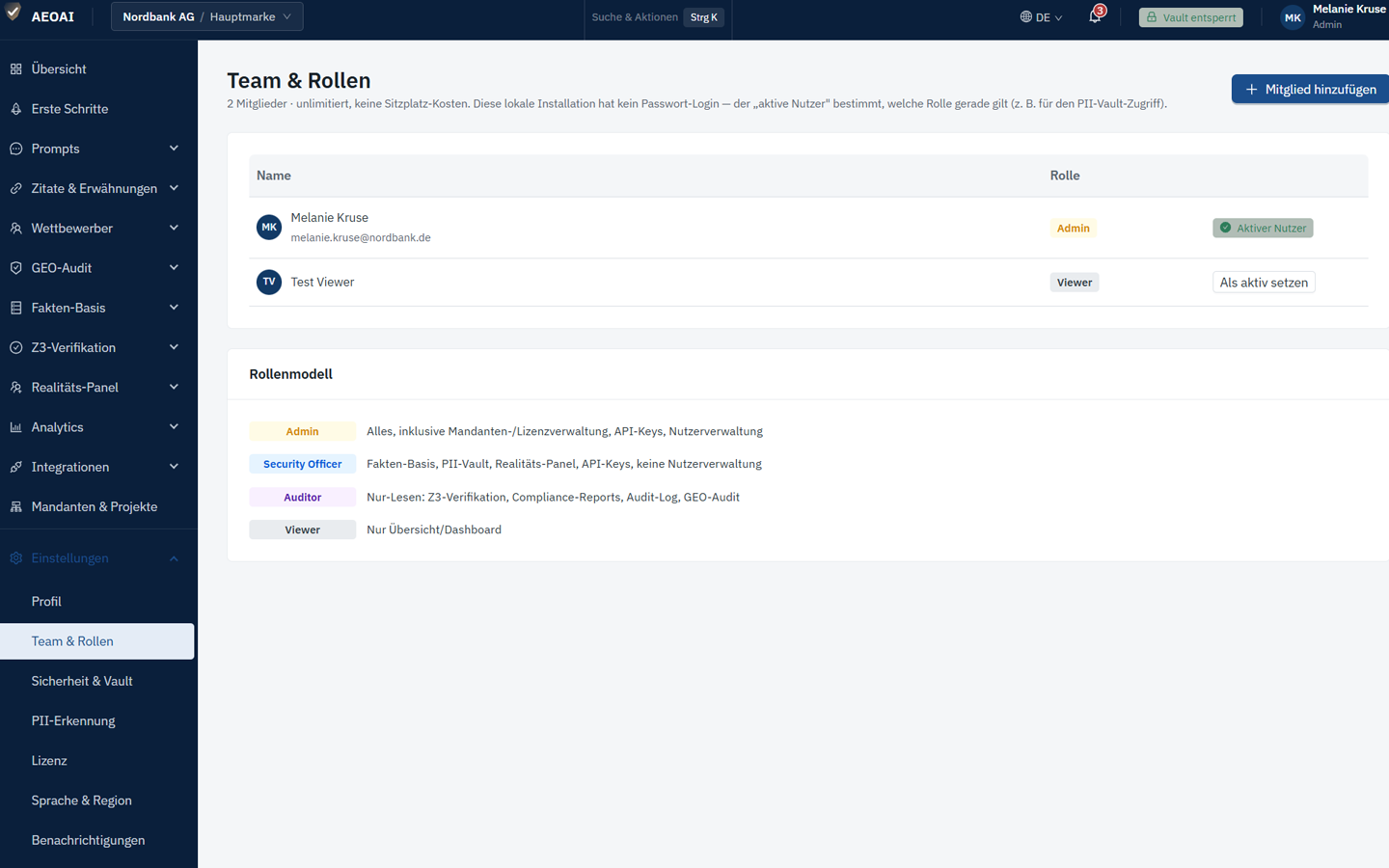This screenshot has height=868, width=1389.
Task: Go to PII-Erkennung settings
Action: 96,720
